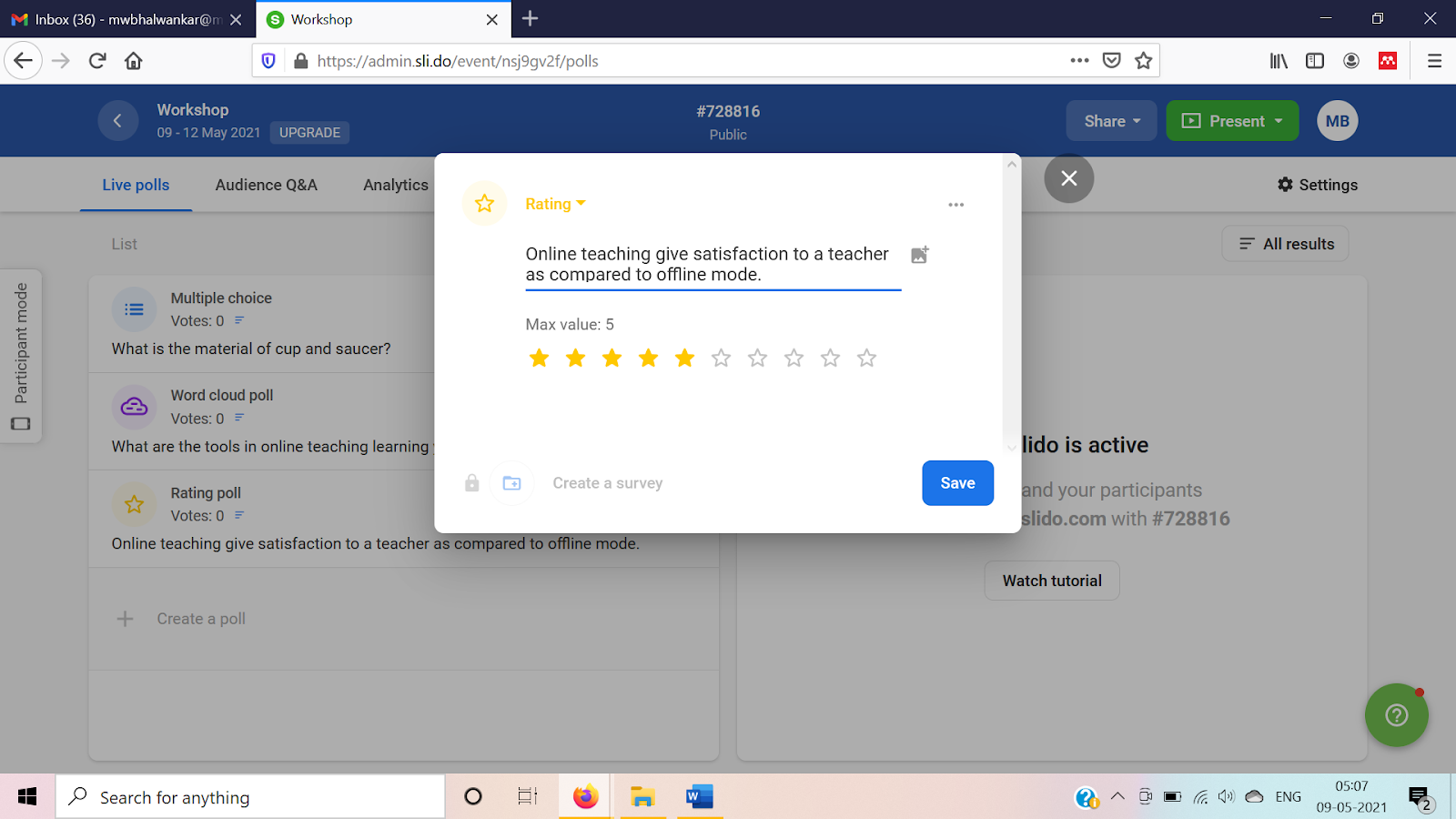
Task: Open the All results view
Action: click(1285, 244)
